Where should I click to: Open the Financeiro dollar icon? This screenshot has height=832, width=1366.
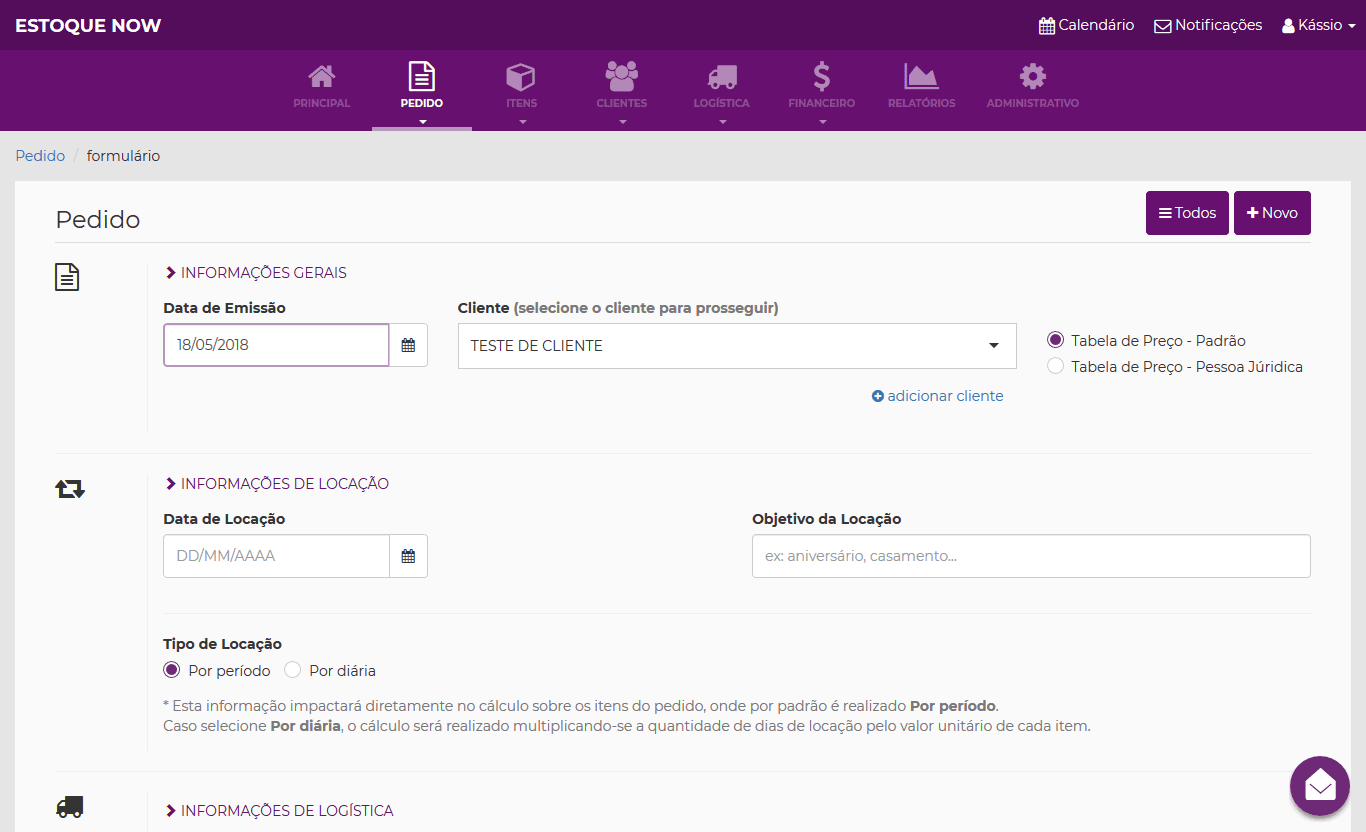point(821,77)
